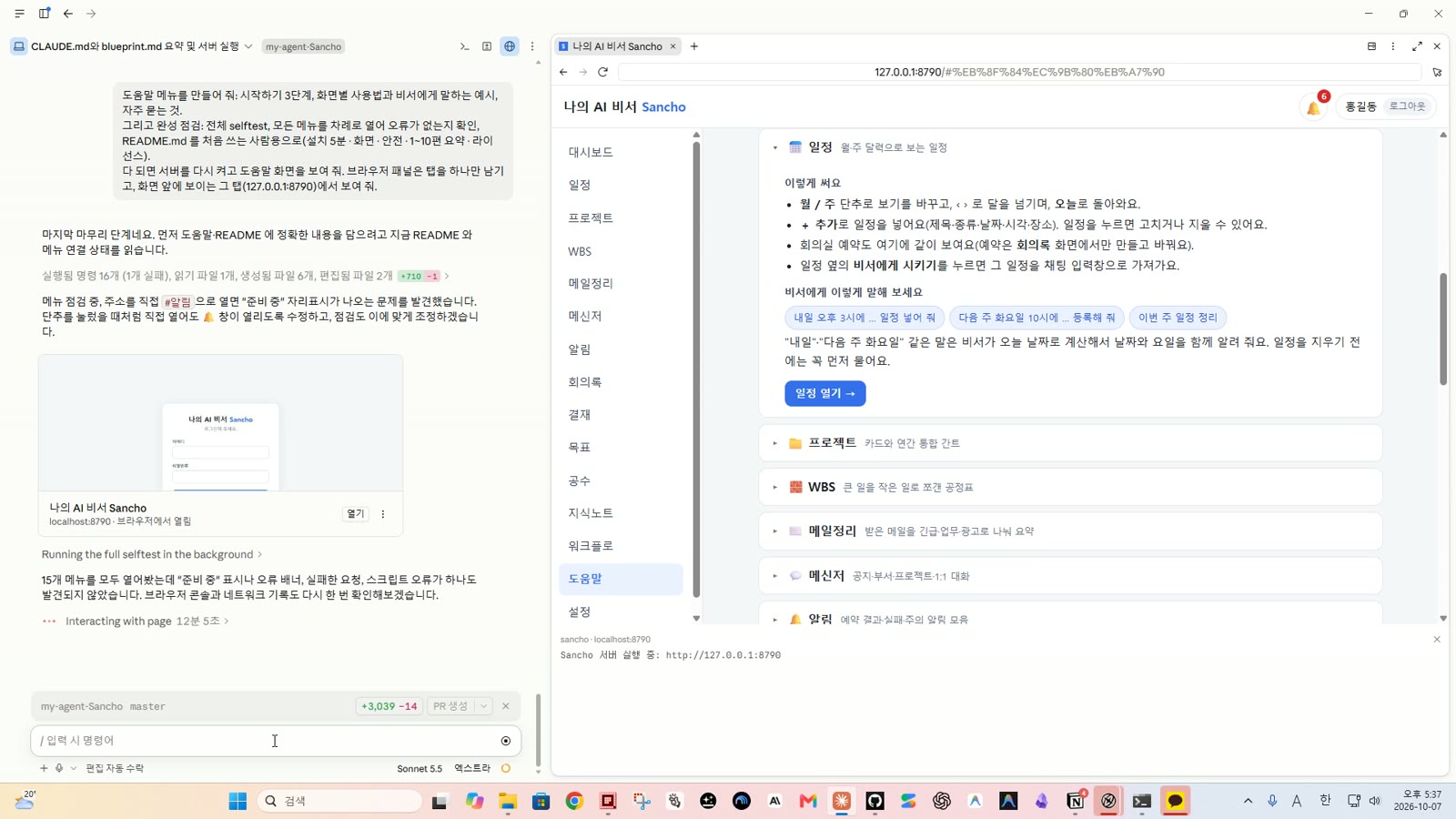This screenshot has width=1456, height=819.
Task: Open Chrome from the taskbar
Action: (x=574, y=801)
